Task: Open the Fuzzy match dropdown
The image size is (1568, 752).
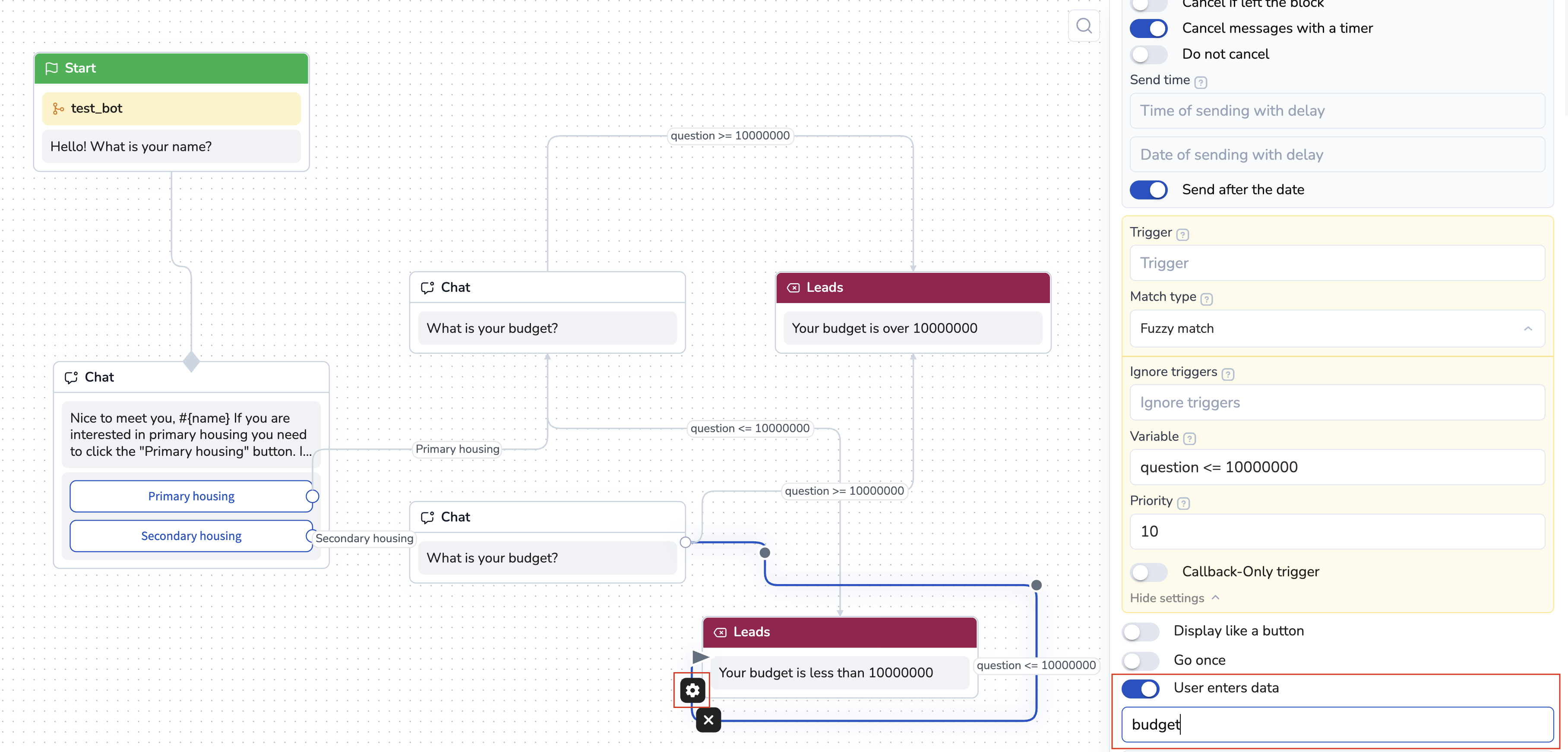Action: [1337, 329]
